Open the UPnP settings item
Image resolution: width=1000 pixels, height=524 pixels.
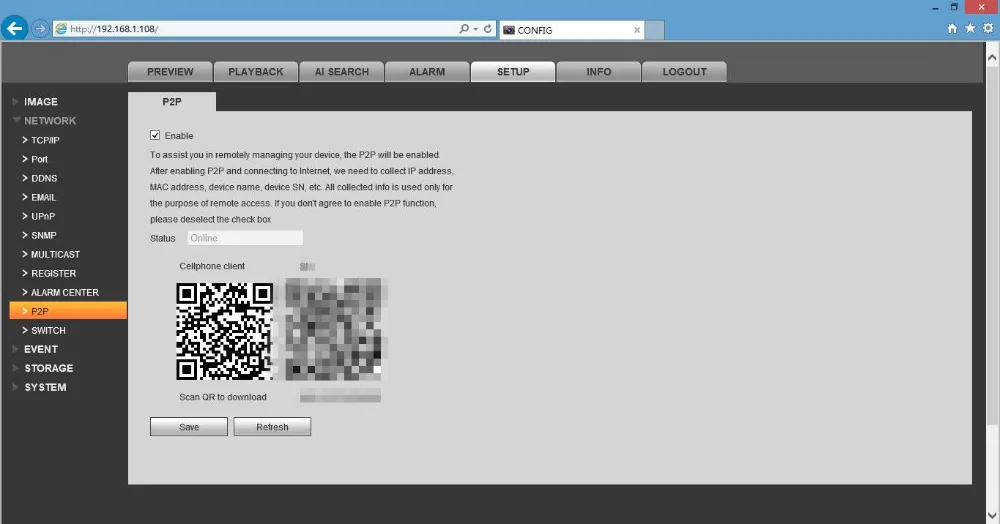(x=43, y=216)
